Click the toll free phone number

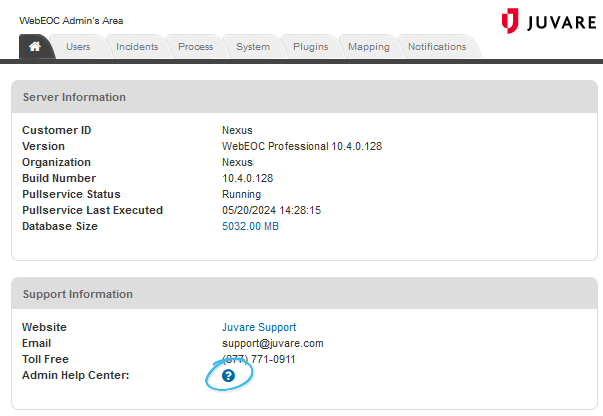tap(258, 359)
